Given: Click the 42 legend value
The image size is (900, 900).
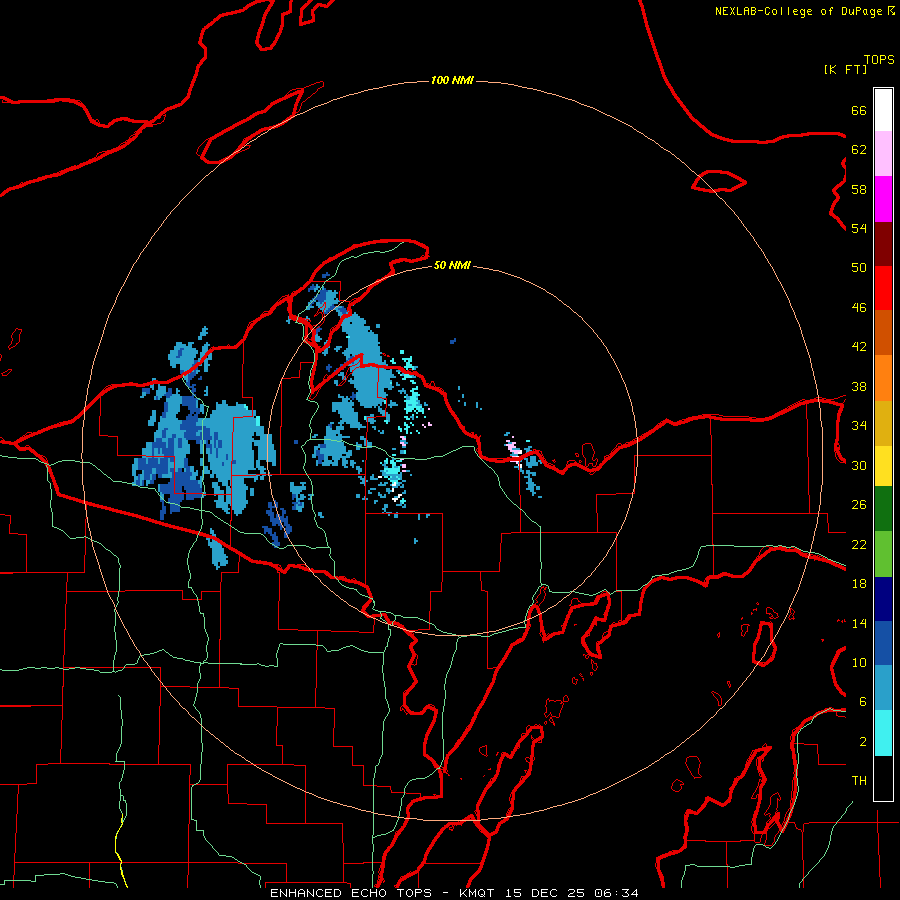Looking at the screenshot, I should pos(859,347).
